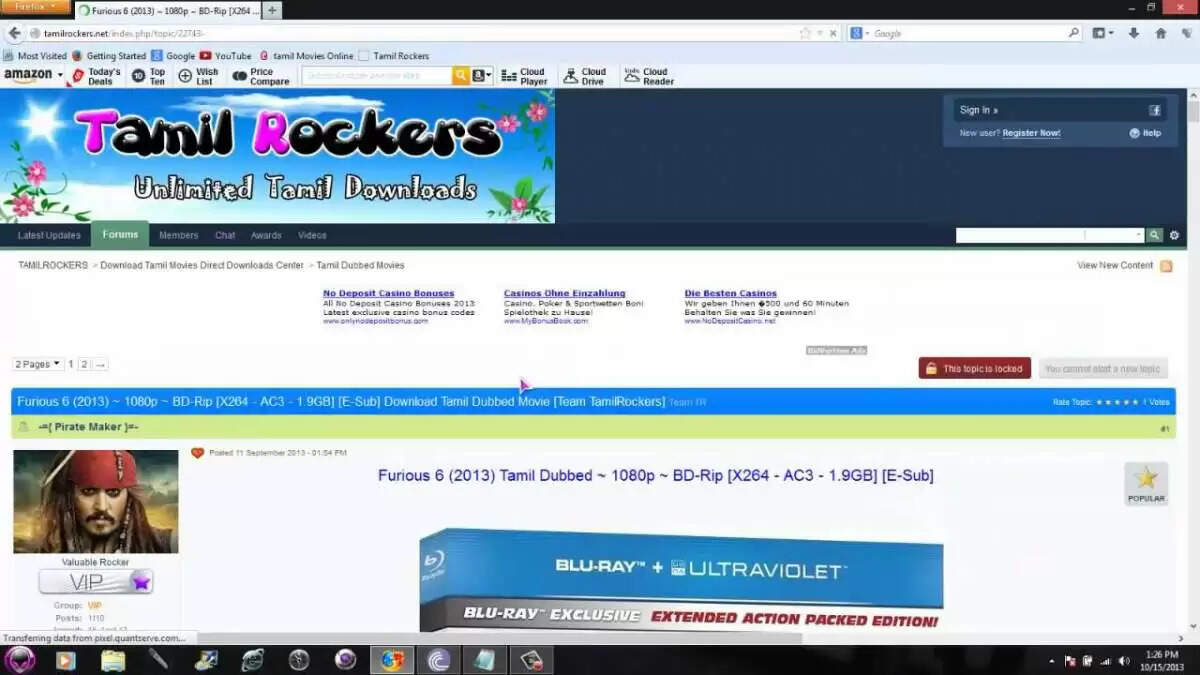1200x675 pixels.
Task: Open the browser search engine dropdown
Action: pyautogui.click(x=862, y=32)
